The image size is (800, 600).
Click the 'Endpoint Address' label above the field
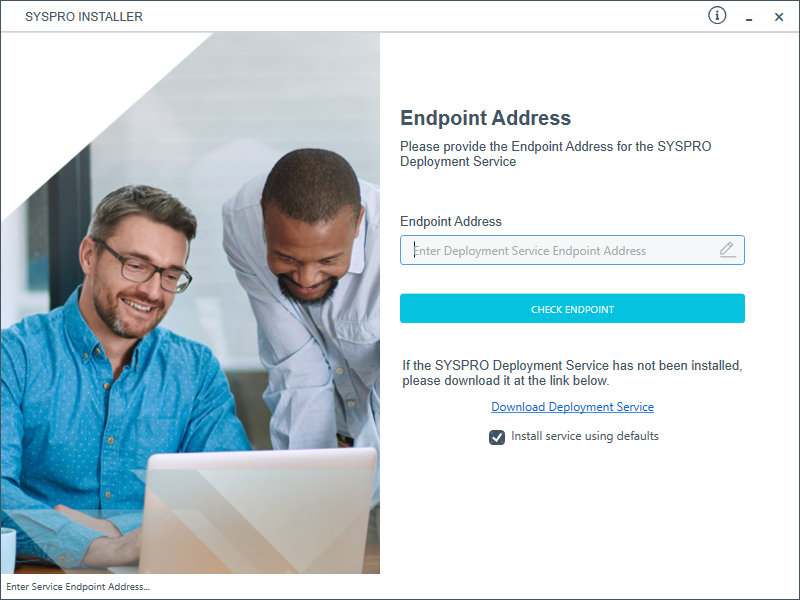(451, 221)
